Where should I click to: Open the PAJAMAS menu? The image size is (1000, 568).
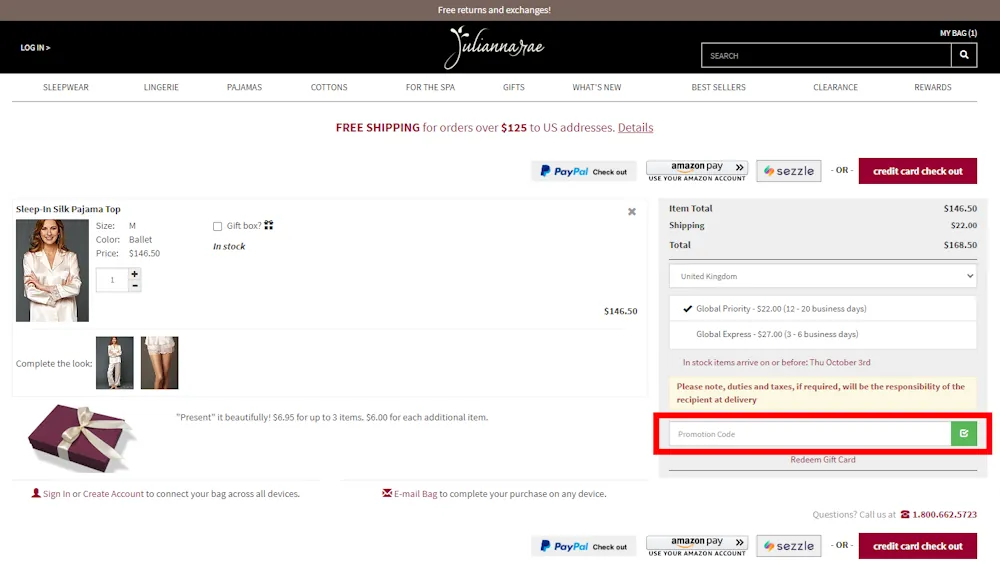tap(244, 87)
